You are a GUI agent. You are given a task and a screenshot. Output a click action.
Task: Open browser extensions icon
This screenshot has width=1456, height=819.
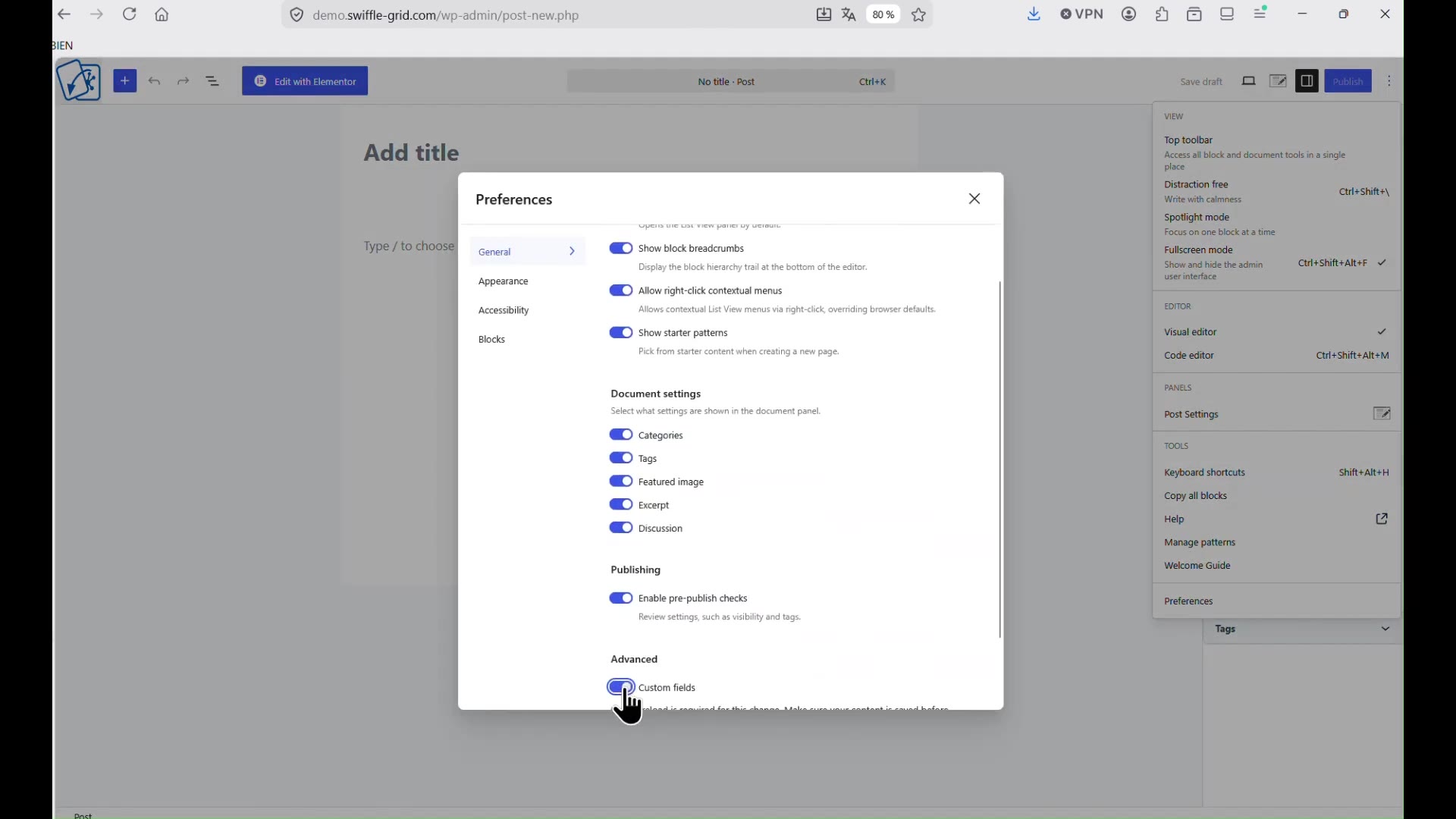click(x=1163, y=14)
